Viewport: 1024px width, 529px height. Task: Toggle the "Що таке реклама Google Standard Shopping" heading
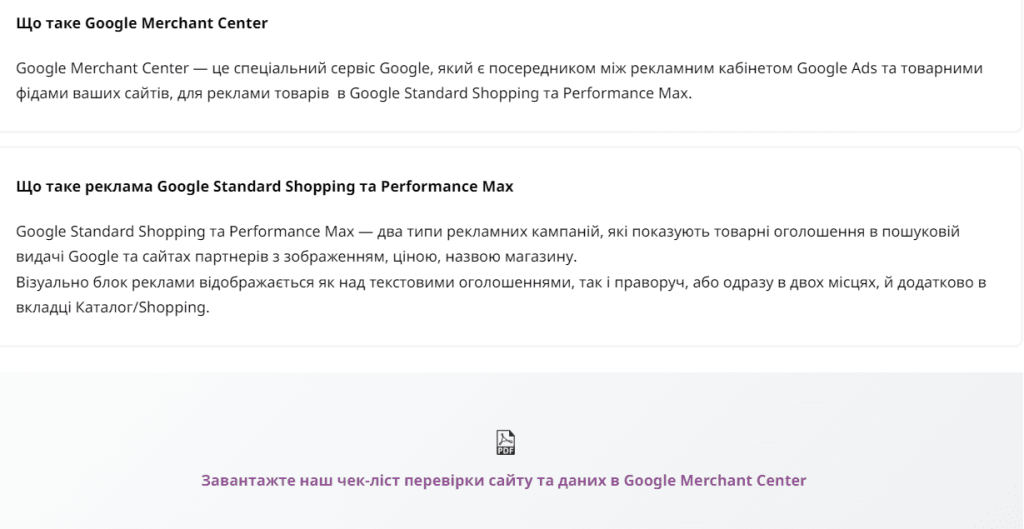coord(265,187)
